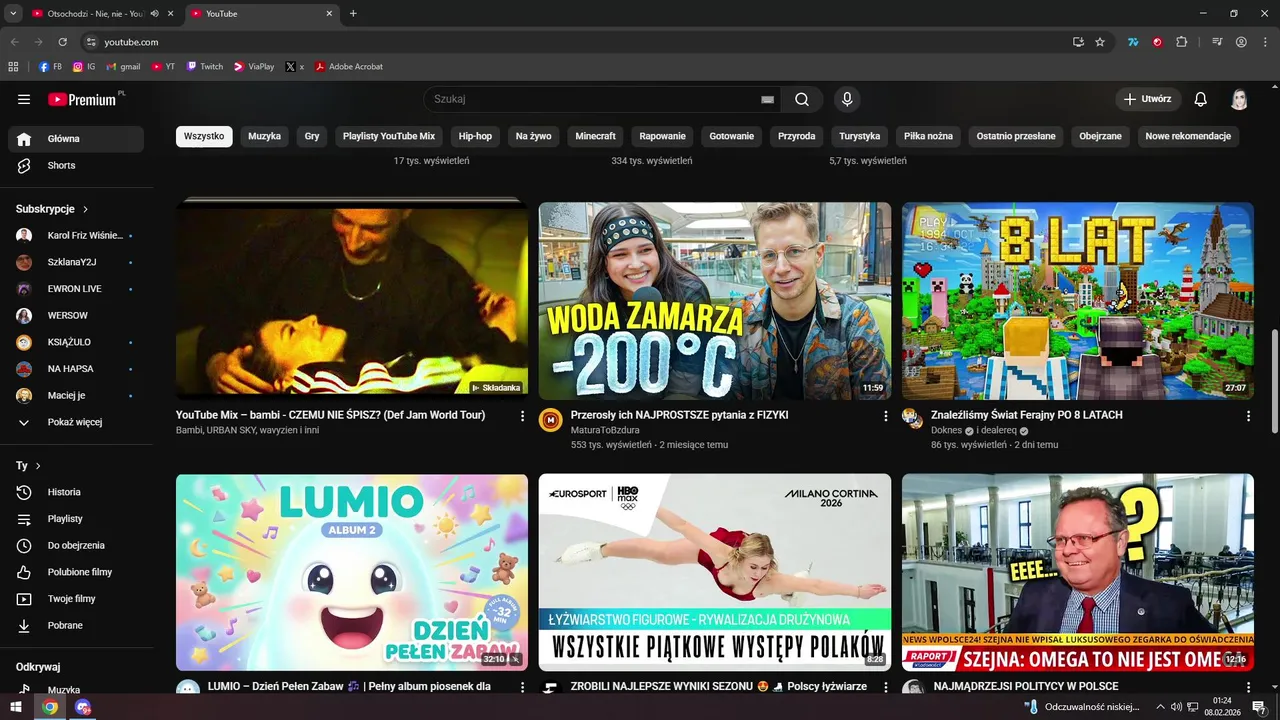The width and height of the screenshot is (1280, 720).
Task: Show hidden system tray icons
Action: point(1161,707)
